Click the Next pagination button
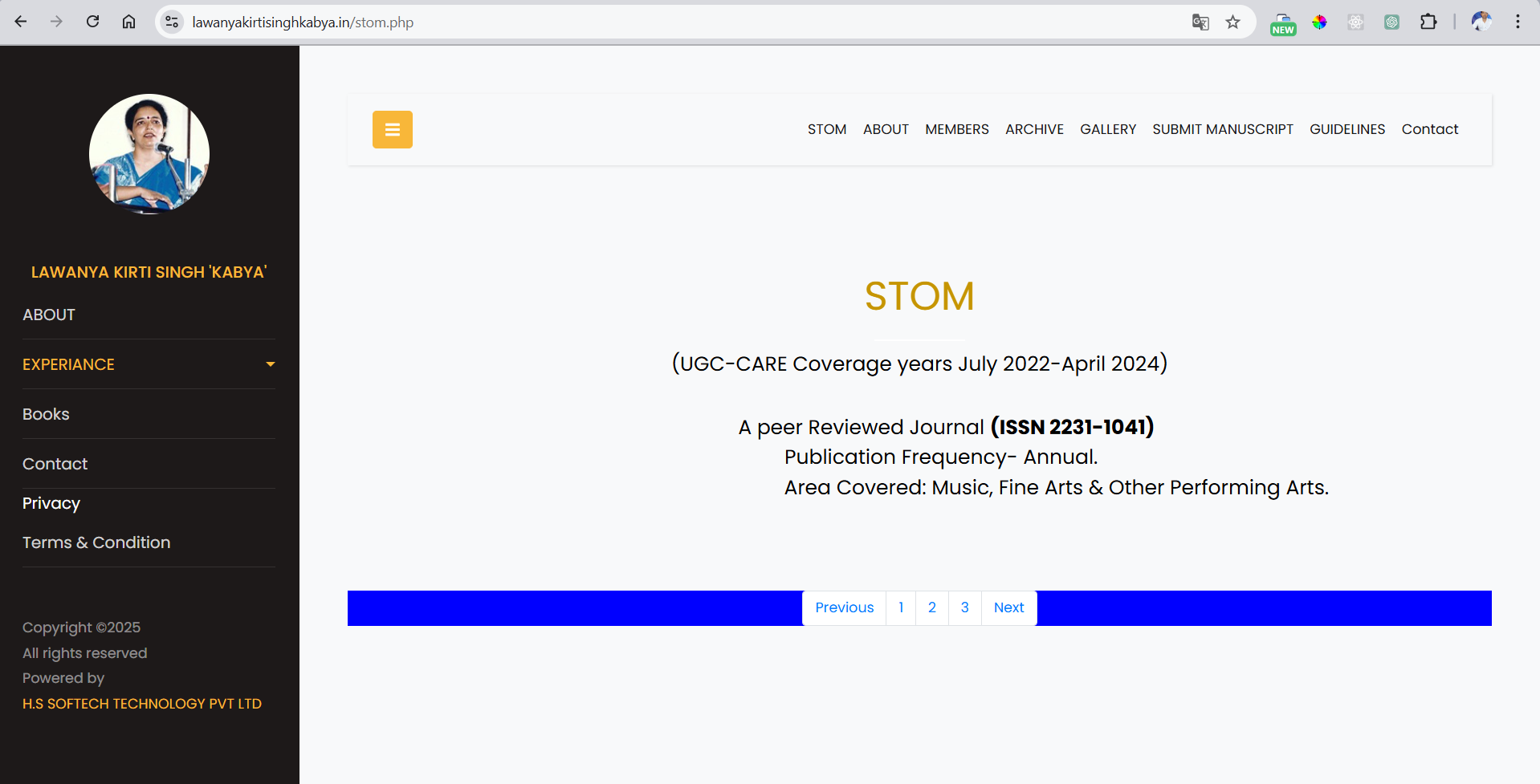Viewport: 1540px width, 784px height. pos(1008,607)
